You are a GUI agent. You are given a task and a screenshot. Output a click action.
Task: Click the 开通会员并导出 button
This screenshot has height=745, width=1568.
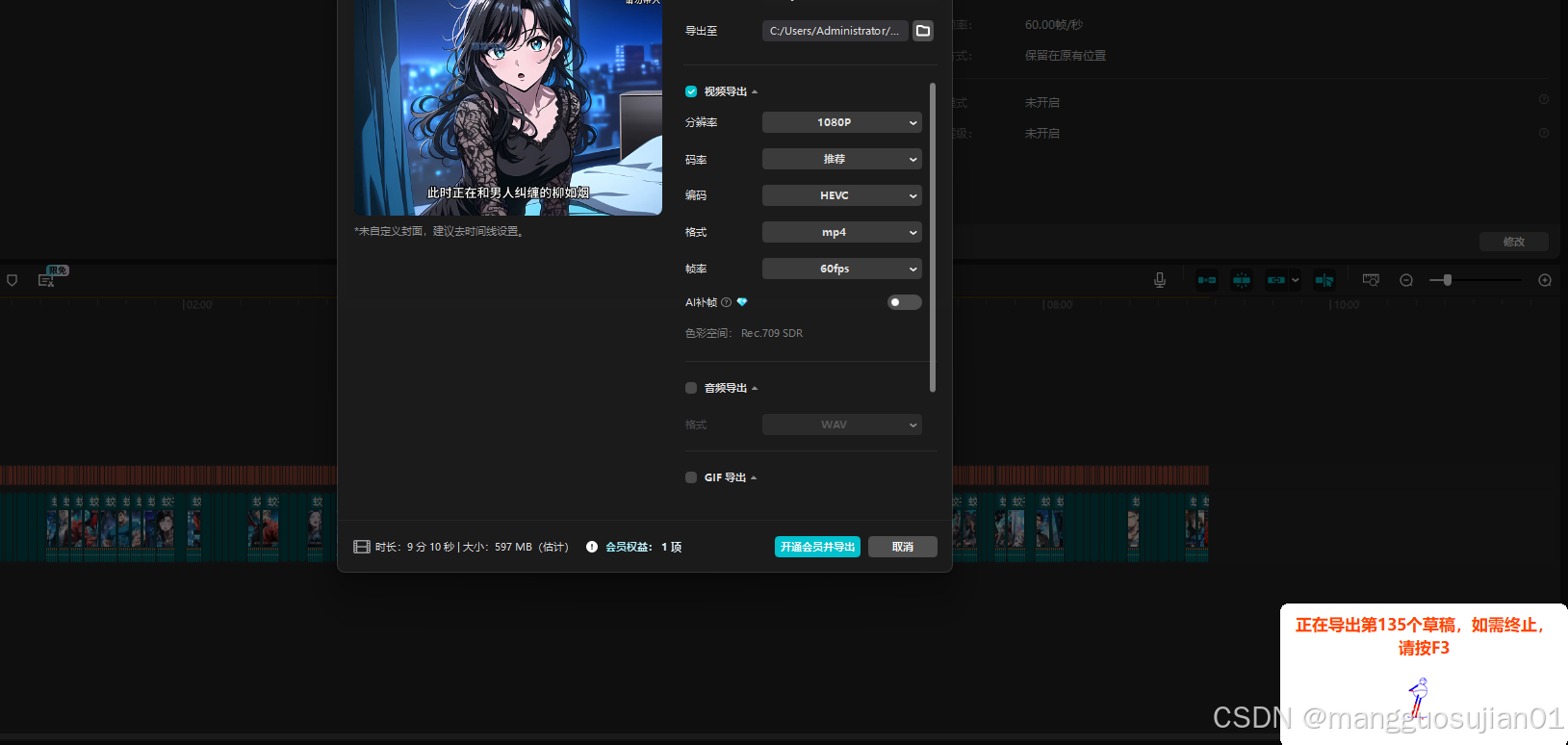tap(817, 547)
